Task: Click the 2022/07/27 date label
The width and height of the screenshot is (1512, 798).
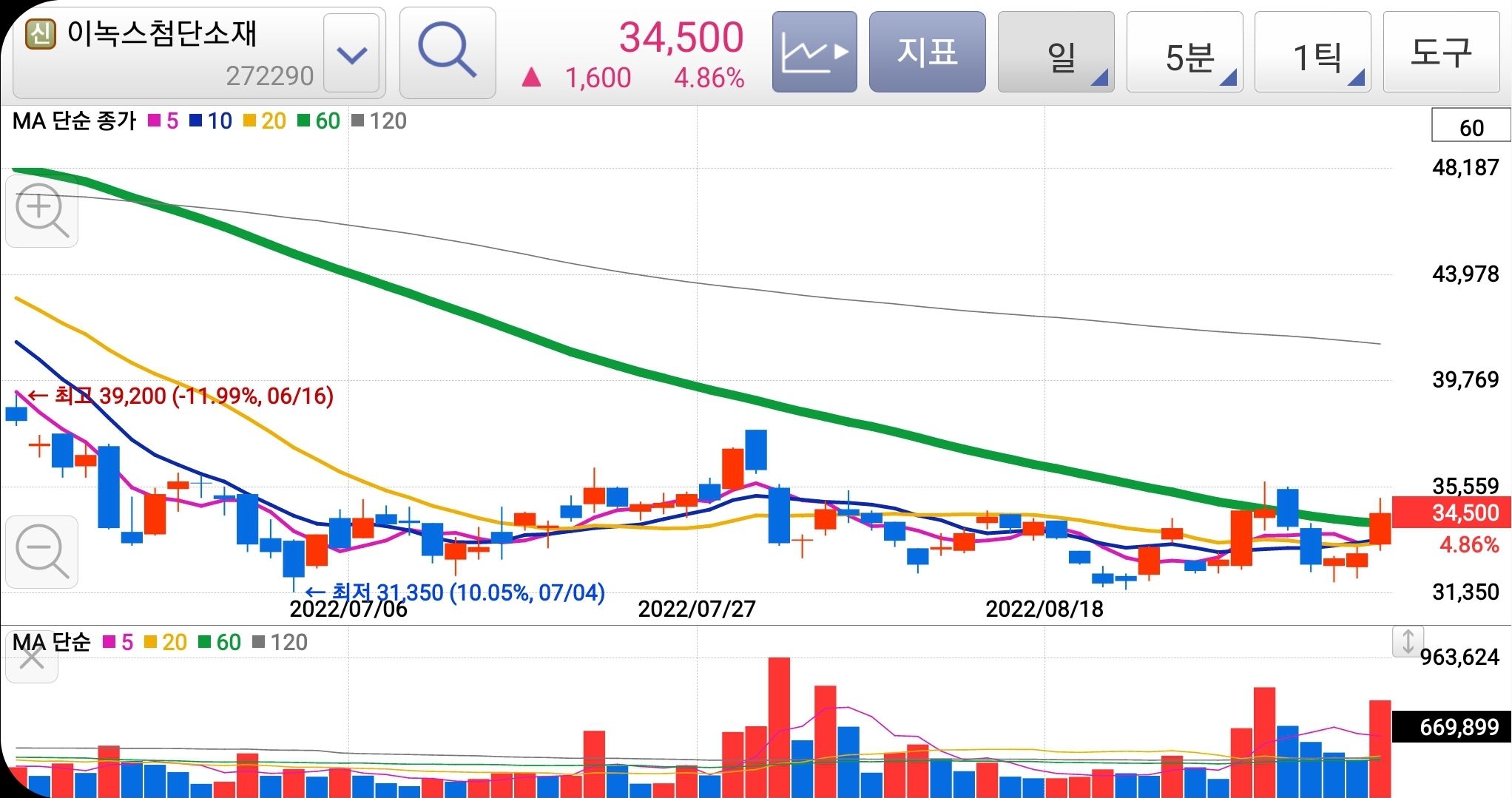Action: 697,609
